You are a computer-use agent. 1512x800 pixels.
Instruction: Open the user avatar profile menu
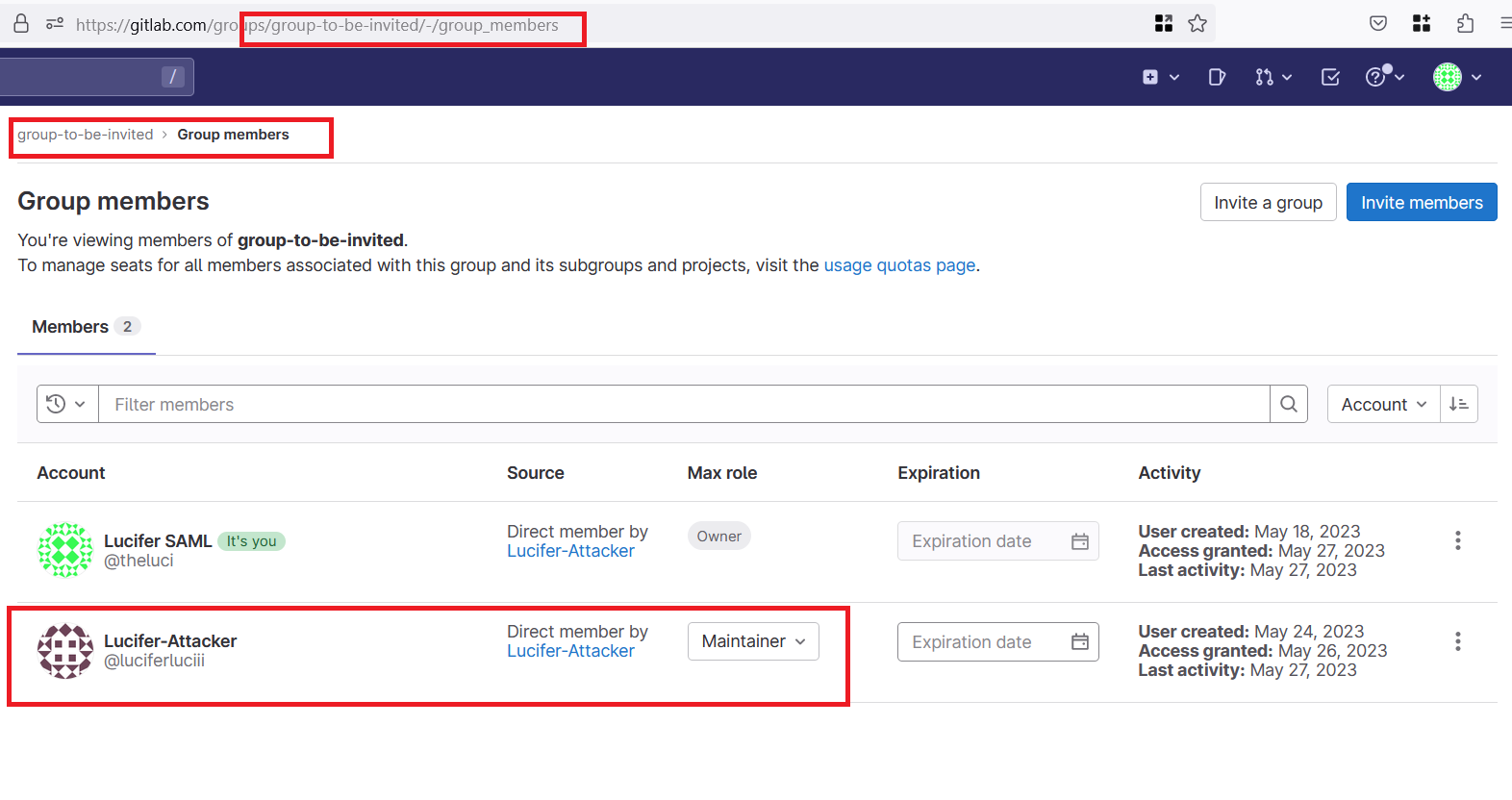pos(1456,77)
